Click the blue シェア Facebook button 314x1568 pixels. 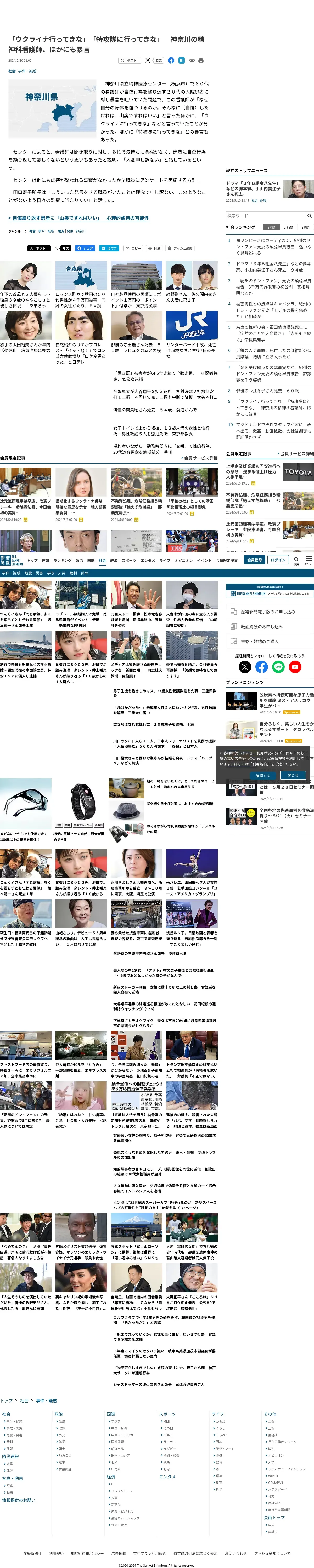click(85, 248)
